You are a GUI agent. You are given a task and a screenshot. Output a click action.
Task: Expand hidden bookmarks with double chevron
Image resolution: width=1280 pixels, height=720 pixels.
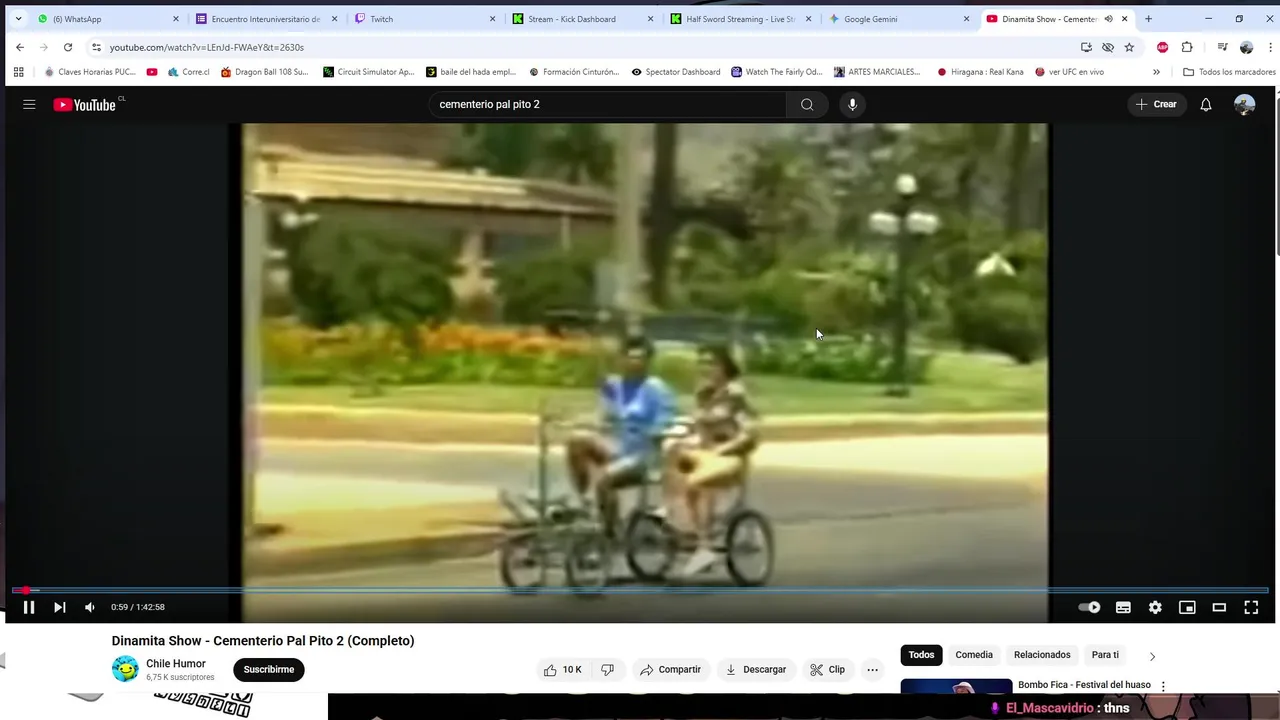click(1156, 72)
